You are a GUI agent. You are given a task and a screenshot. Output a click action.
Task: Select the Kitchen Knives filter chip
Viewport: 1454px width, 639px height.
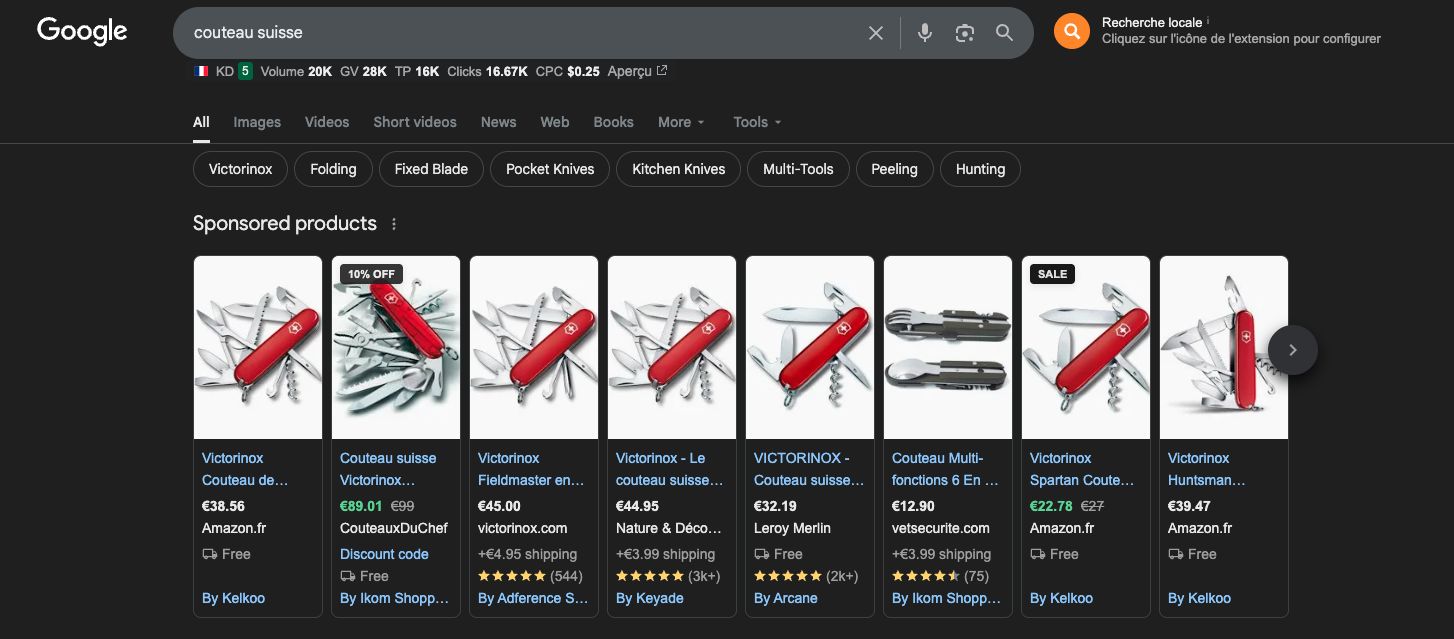678,169
